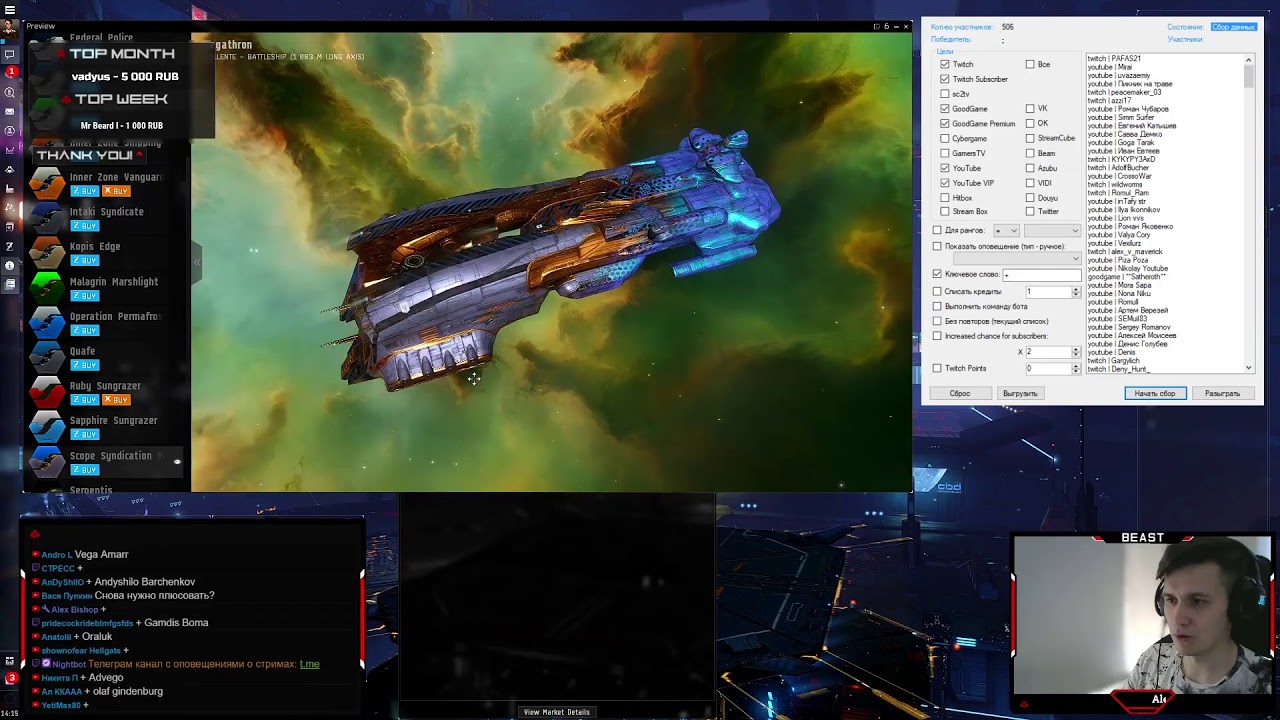Viewport: 1280px width, 720px height.
Task: Click the keyword input field
Action: (x=1042, y=275)
